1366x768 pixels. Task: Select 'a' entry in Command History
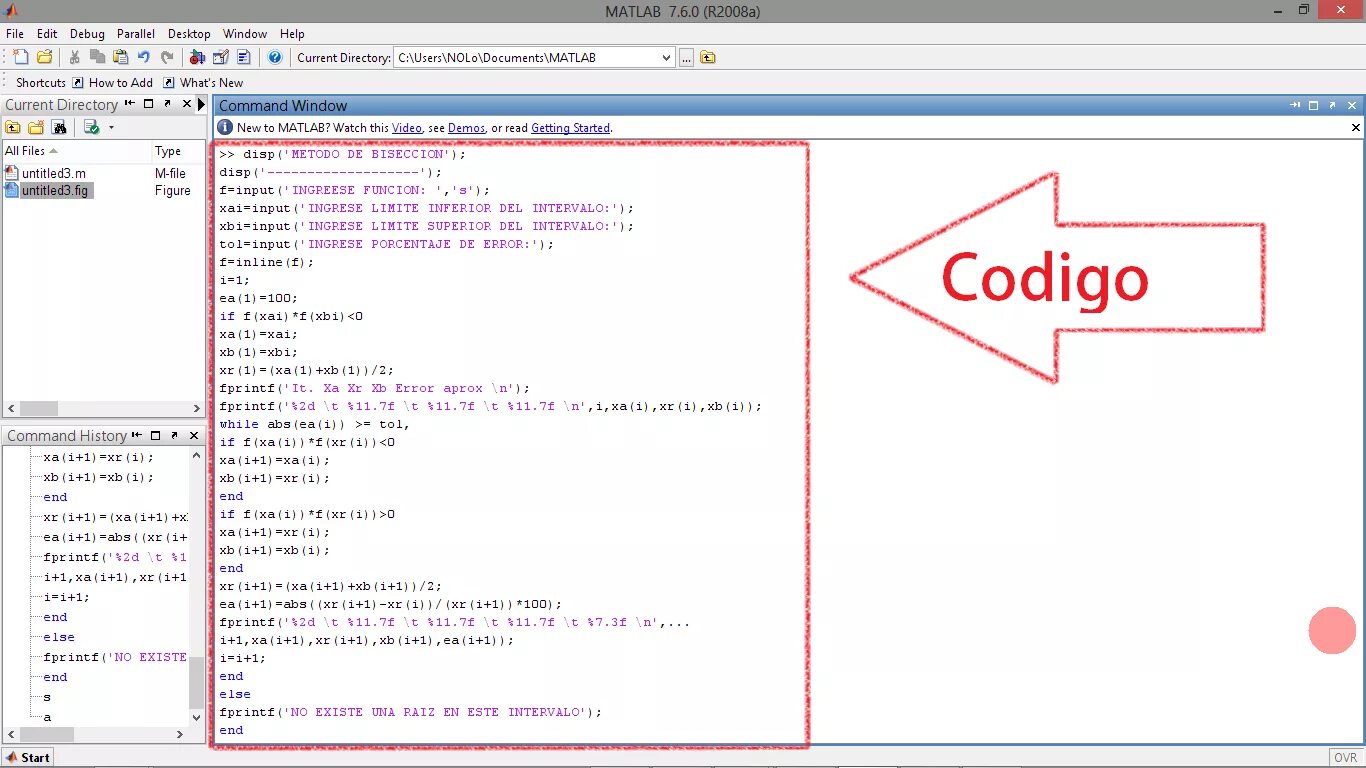(x=47, y=717)
